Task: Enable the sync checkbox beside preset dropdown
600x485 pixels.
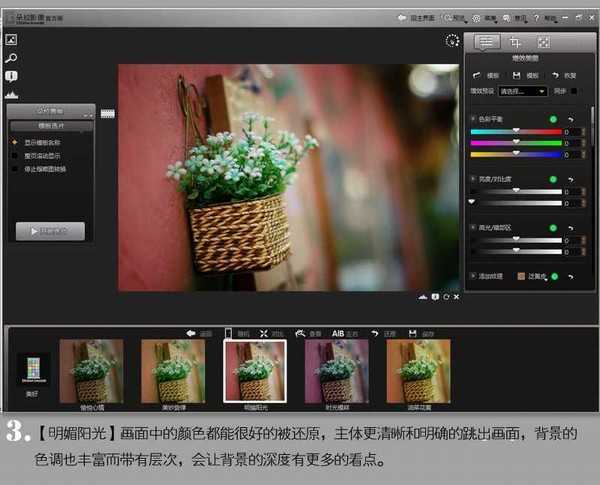Action: pyautogui.click(x=574, y=91)
